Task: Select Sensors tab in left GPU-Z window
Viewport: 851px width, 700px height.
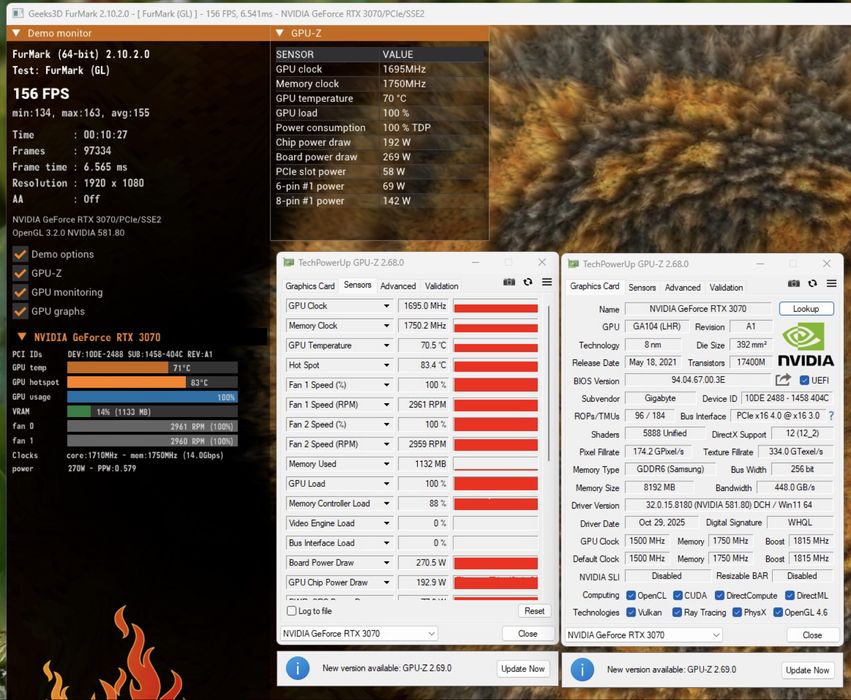Action: 358,285
